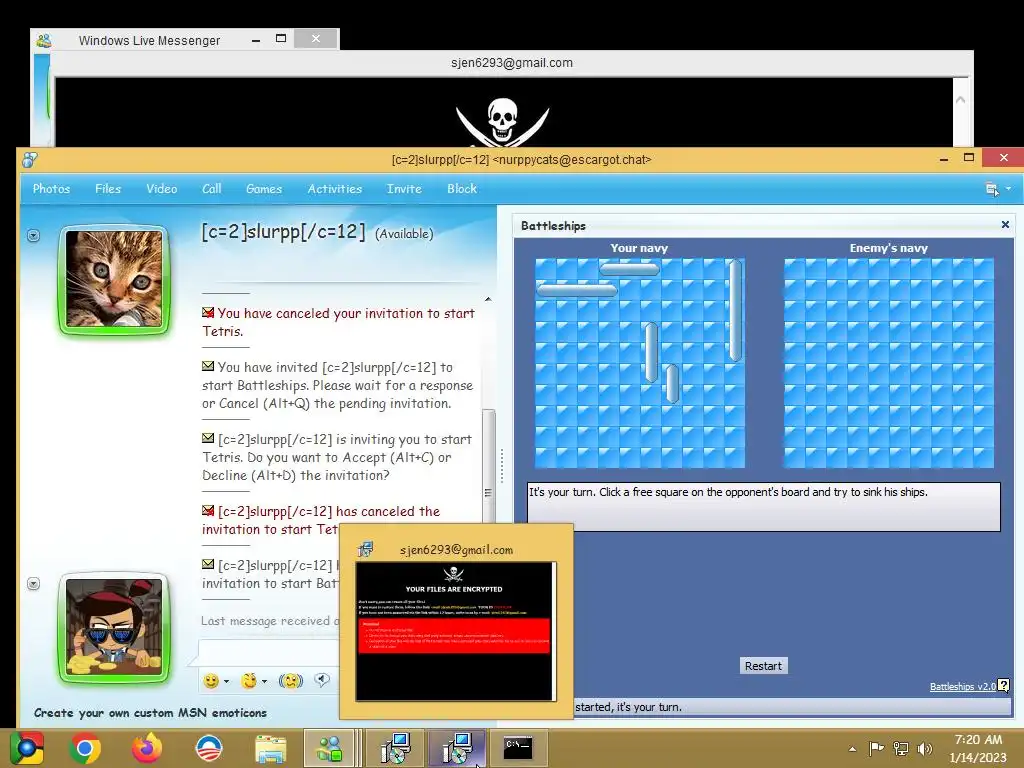1024x768 pixels.
Task: Click the horizontal ship in Your navy top row
Action: click(630, 268)
